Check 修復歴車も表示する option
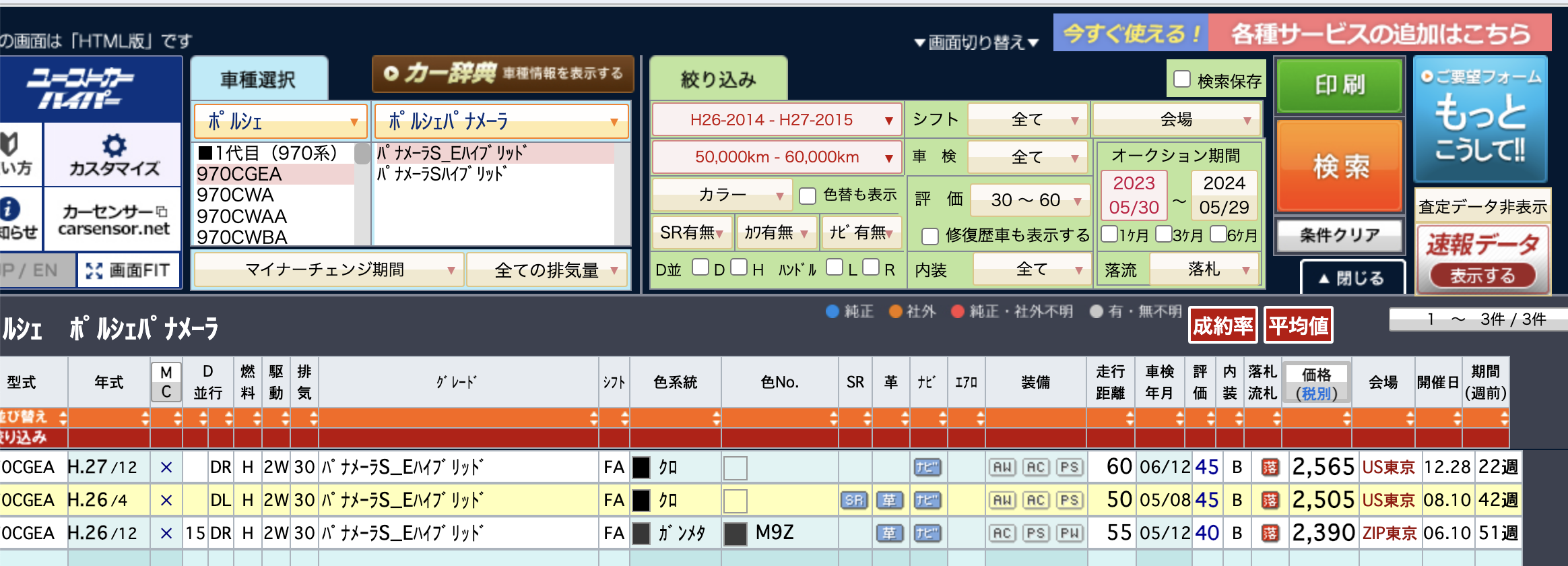The image size is (1568, 566). coord(929,236)
